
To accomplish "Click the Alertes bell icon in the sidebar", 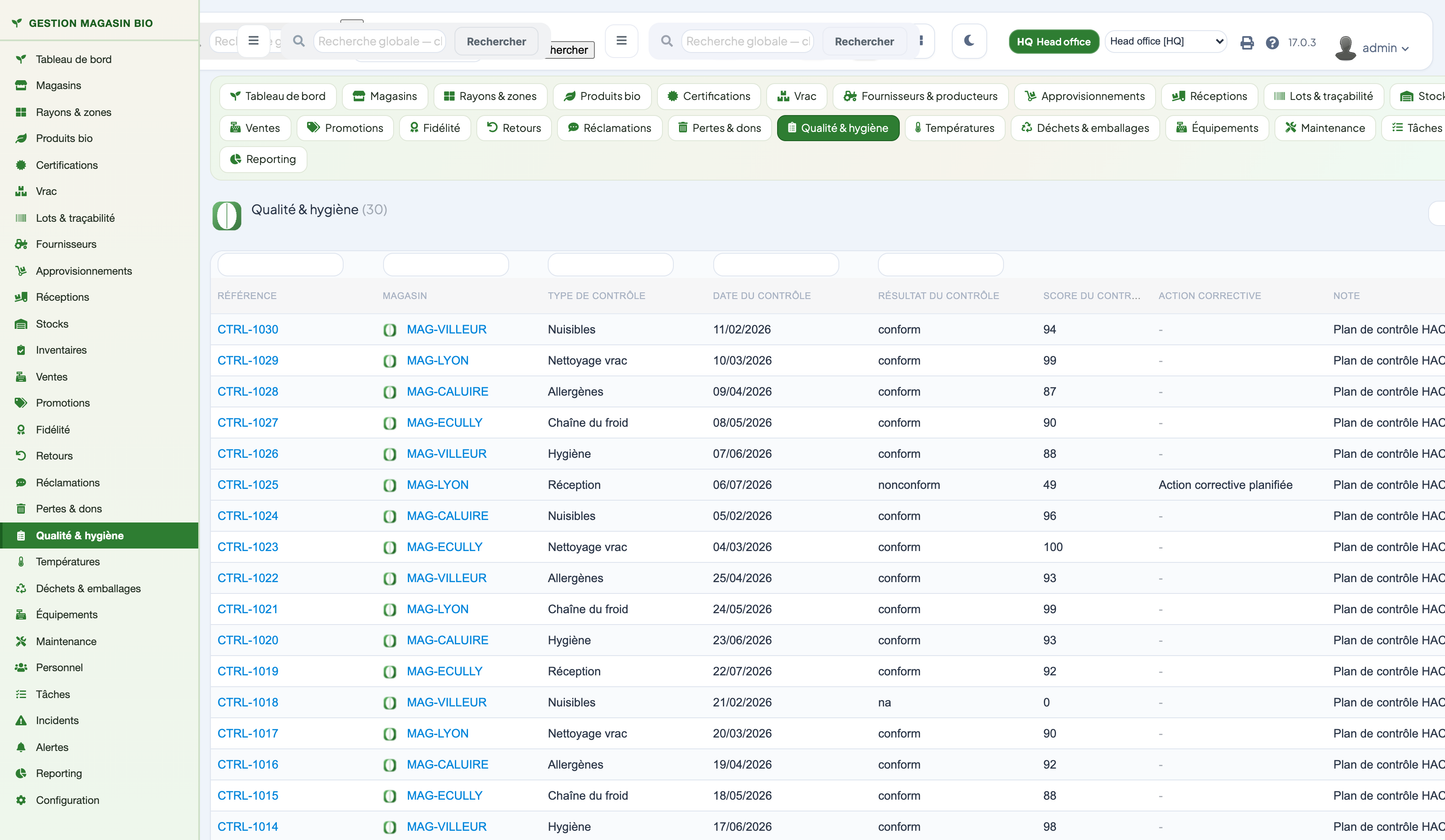I will click(x=21, y=747).
